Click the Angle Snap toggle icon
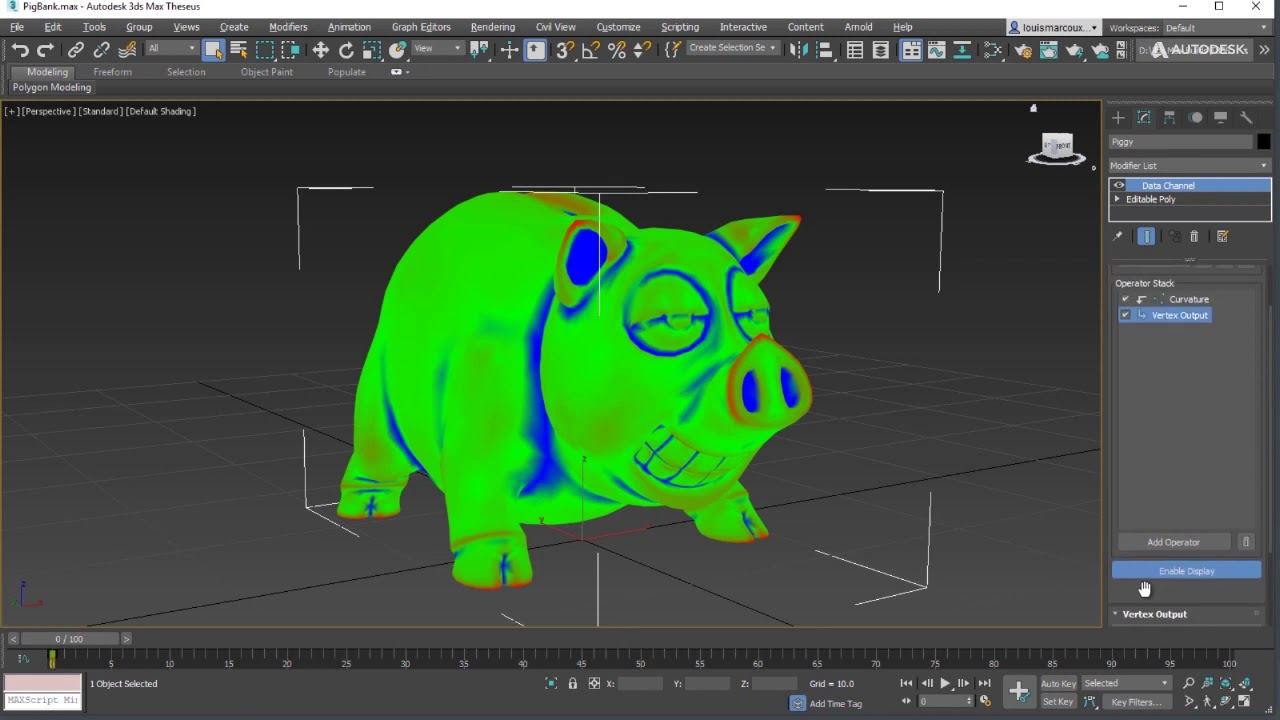Image resolution: width=1280 pixels, height=720 pixels. (591, 50)
